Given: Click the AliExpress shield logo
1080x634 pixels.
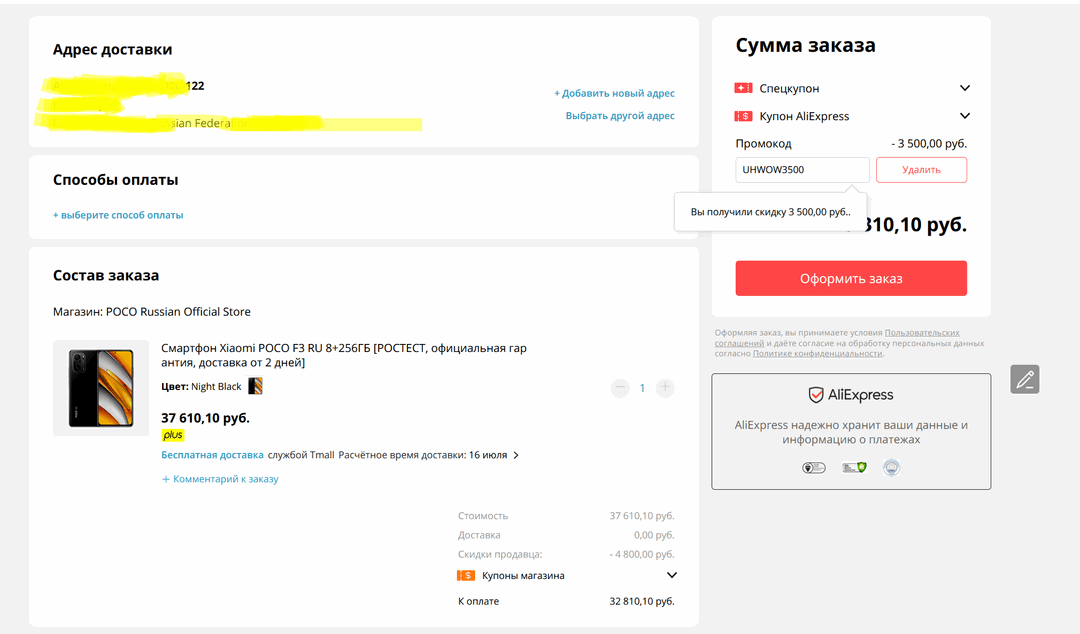Looking at the screenshot, I should [x=816, y=395].
